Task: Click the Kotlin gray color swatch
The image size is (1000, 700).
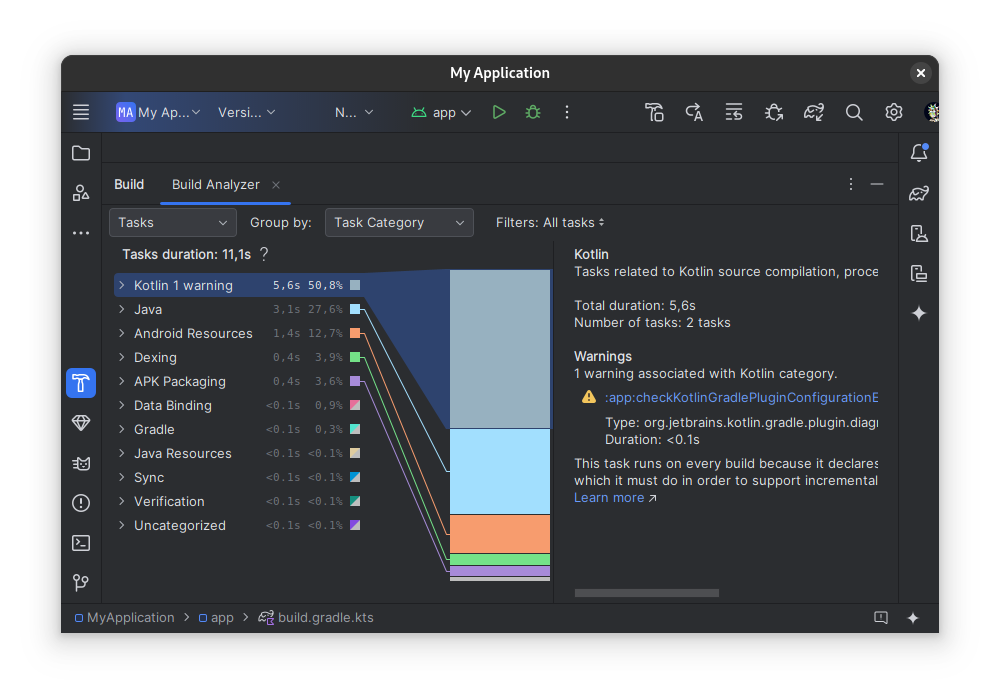Action: tap(355, 285)
